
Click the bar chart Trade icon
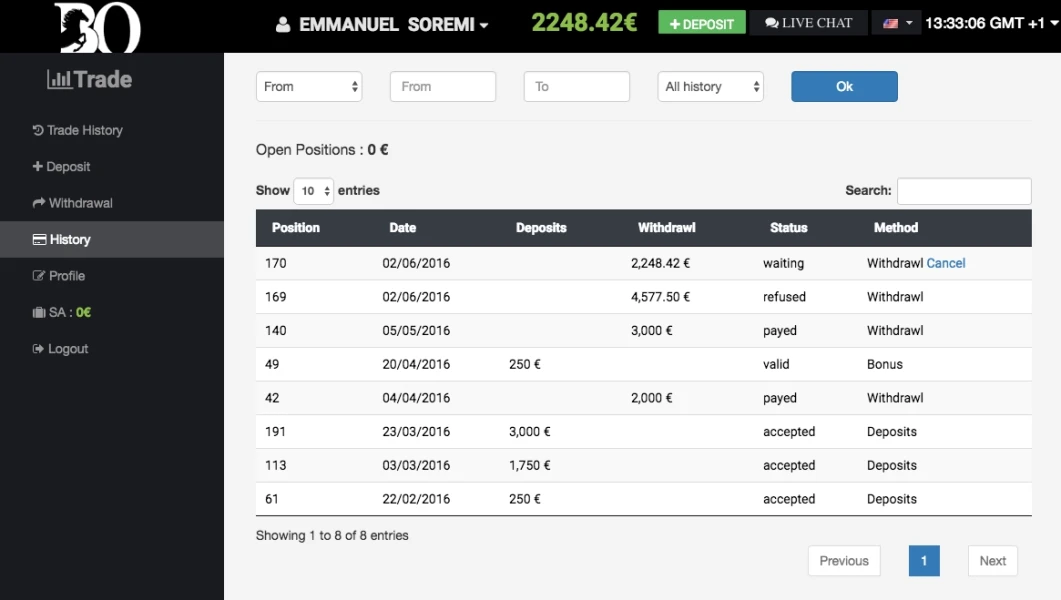59,80
